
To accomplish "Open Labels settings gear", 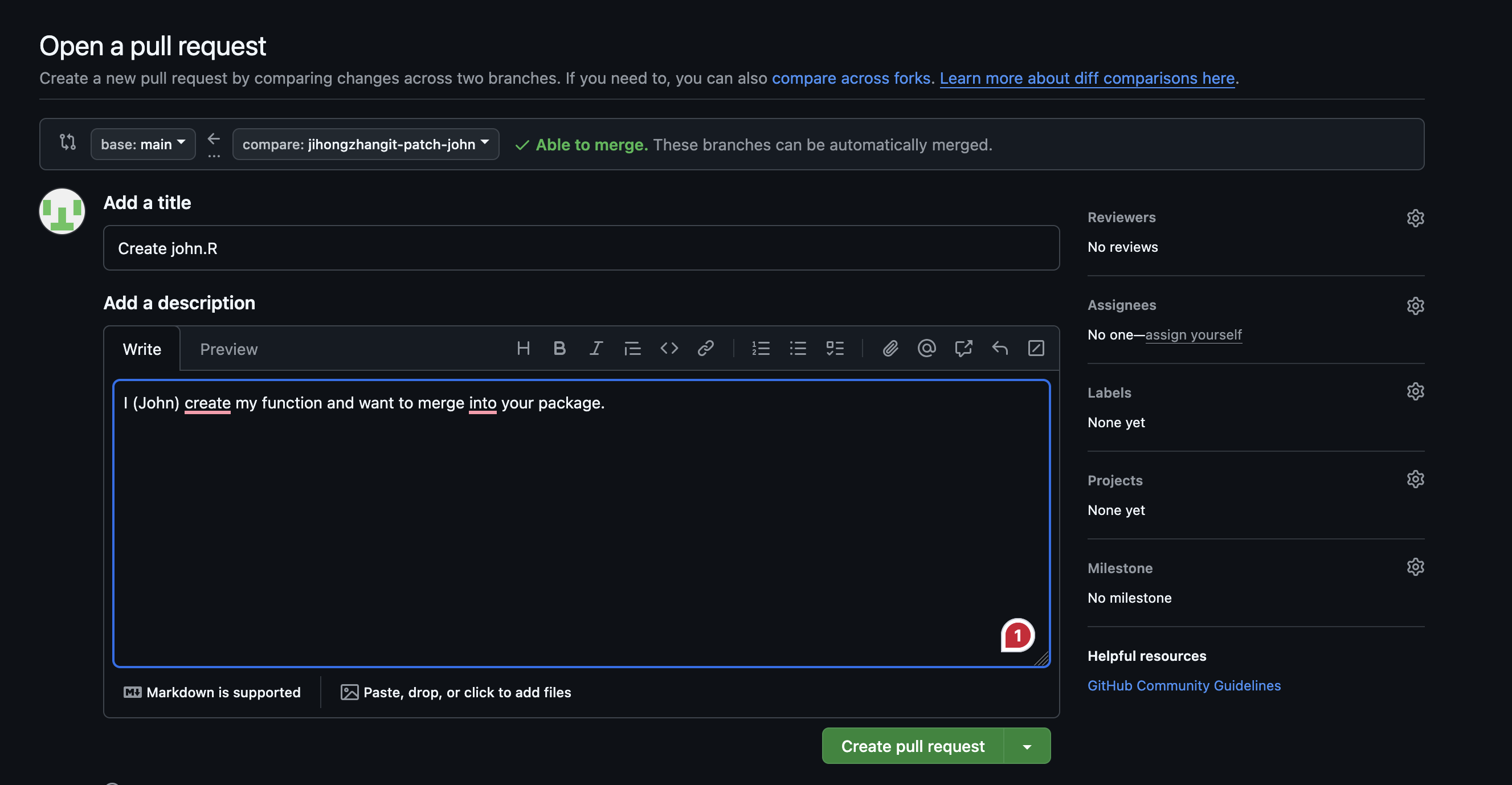I will (1415, 391).
